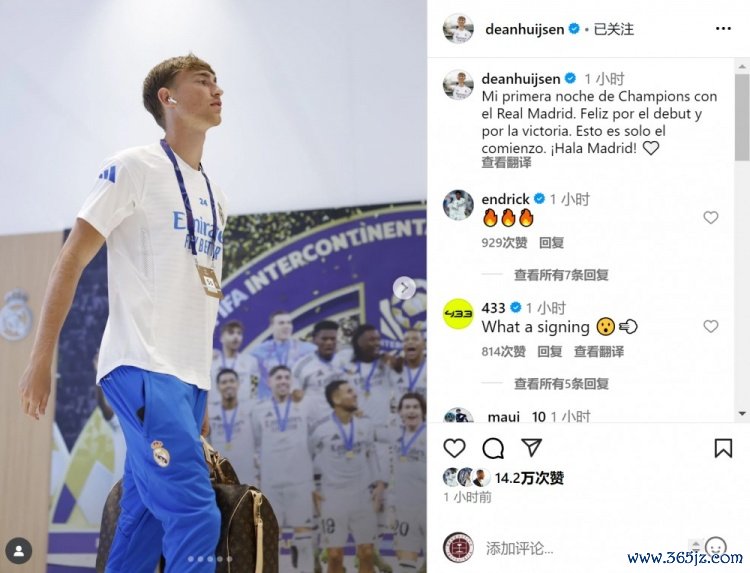Toggle the 已关注 following button

point(614,30)
